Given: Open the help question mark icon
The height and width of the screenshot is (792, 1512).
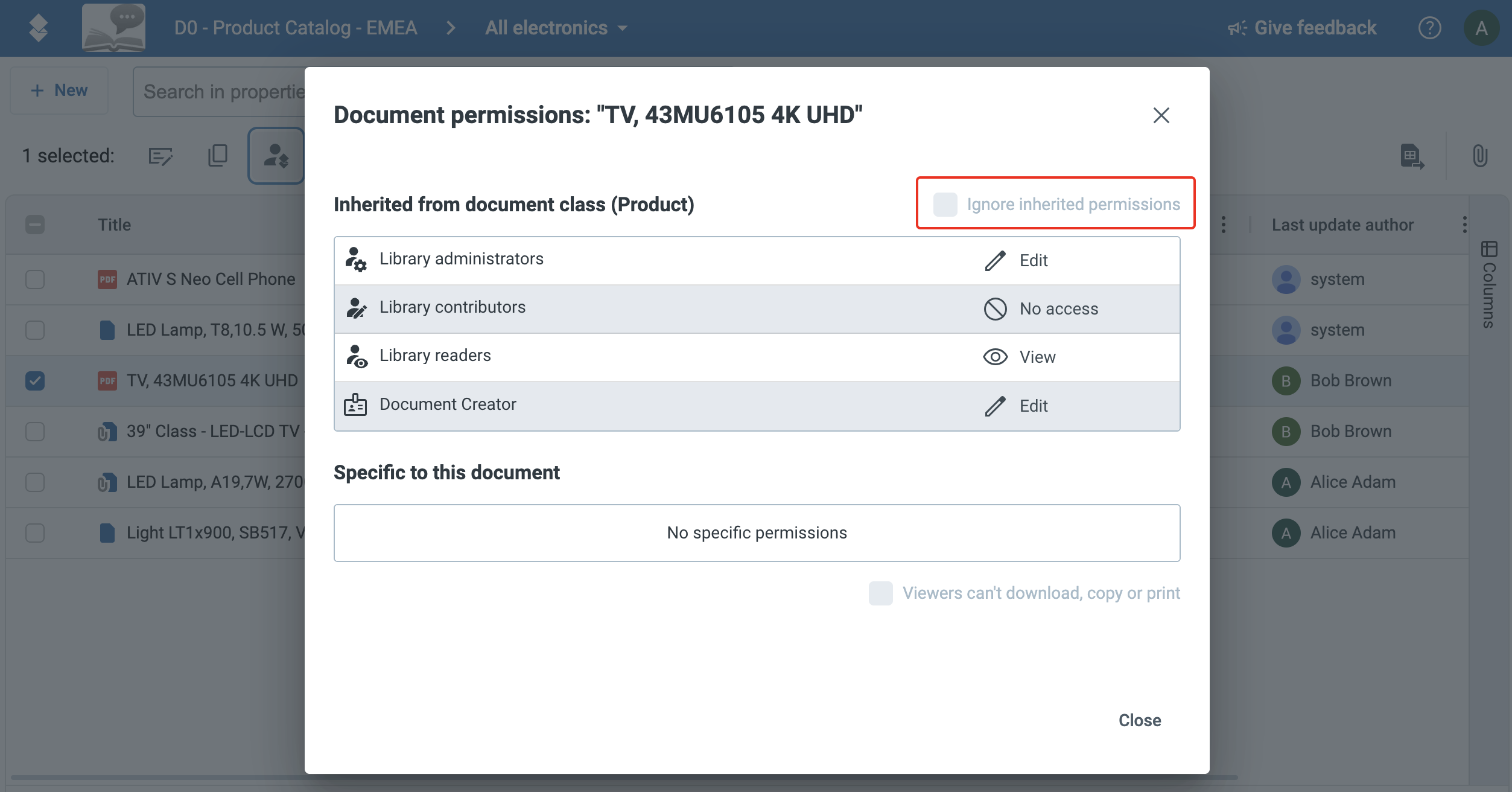Looking at the screenshot, I should tap(1429, 28).
